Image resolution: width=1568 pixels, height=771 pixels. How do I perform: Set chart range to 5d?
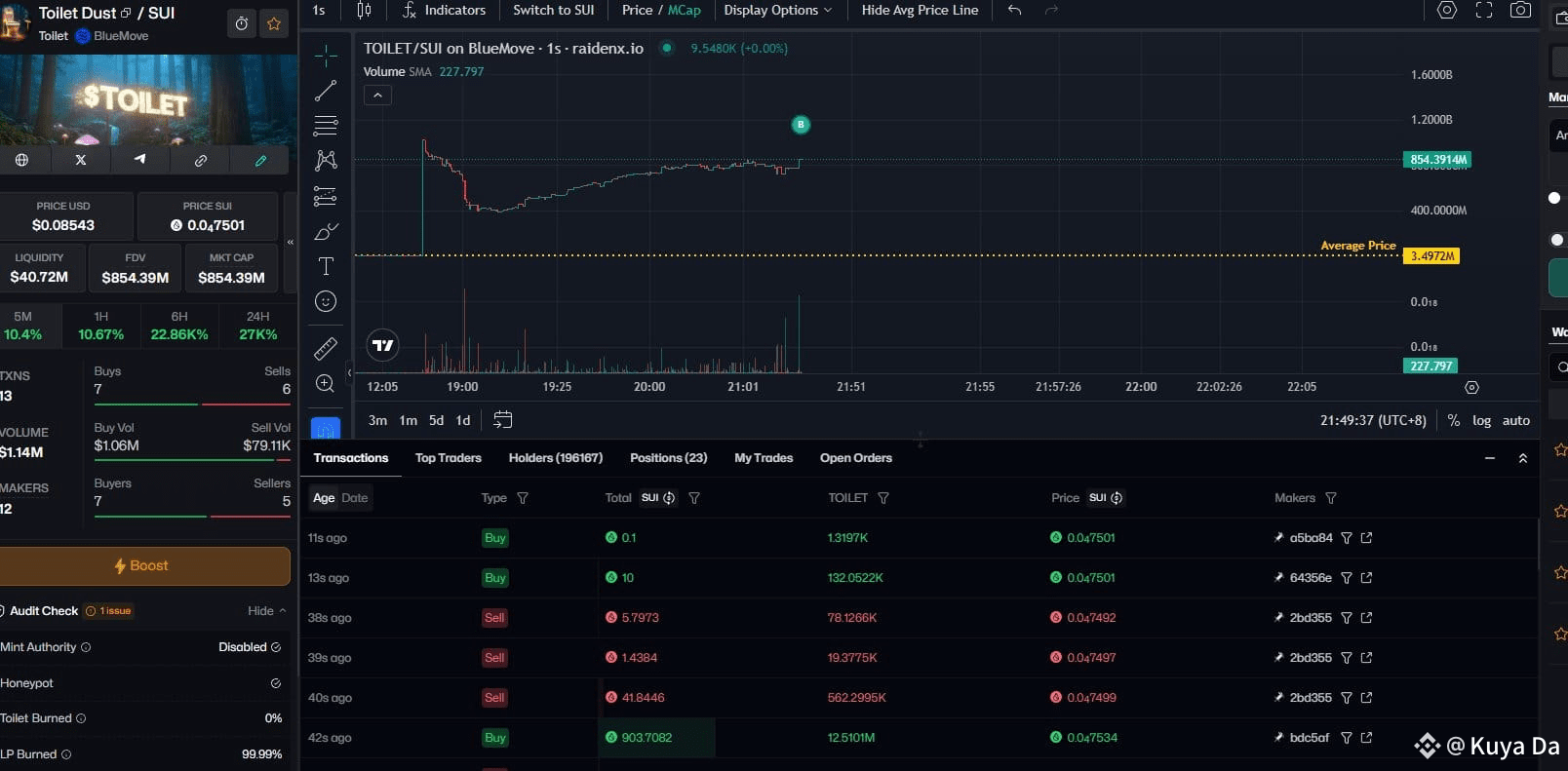[436, 420]
